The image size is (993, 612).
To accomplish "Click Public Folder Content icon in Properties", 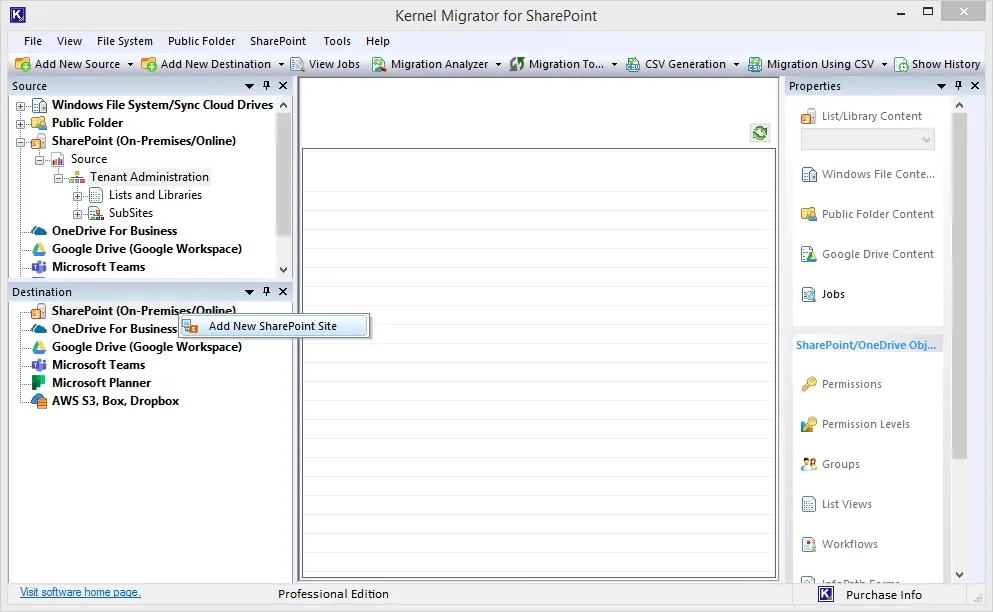I will (x=809, y=214).
